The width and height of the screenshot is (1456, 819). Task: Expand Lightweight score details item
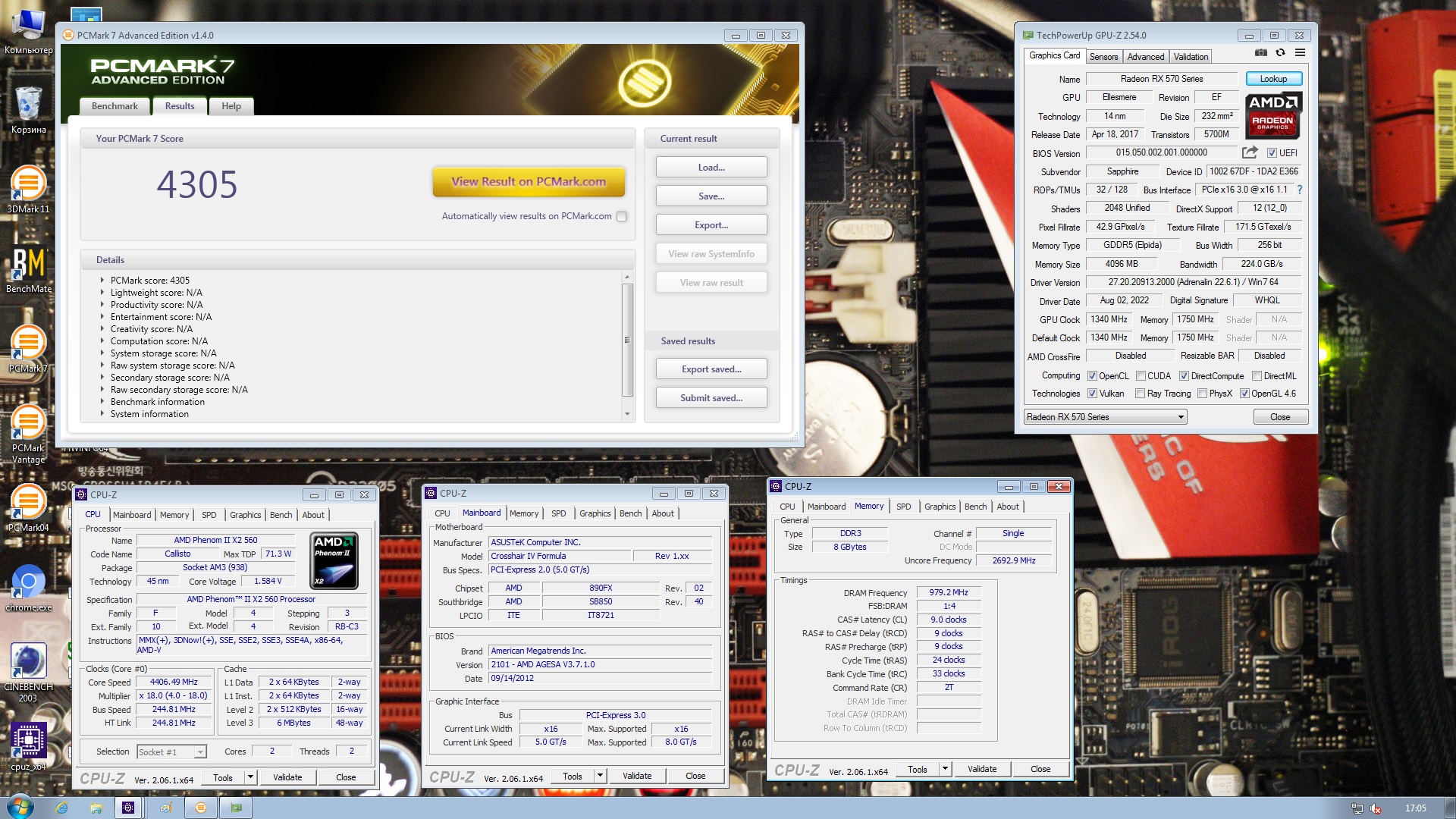[x=102, y=292]
